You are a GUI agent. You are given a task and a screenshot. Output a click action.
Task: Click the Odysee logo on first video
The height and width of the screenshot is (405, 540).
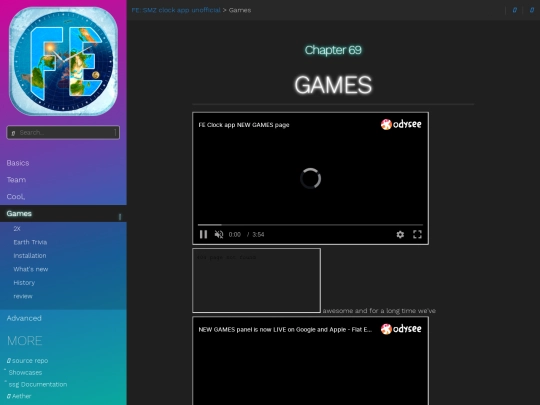click(x=401, y=124)
